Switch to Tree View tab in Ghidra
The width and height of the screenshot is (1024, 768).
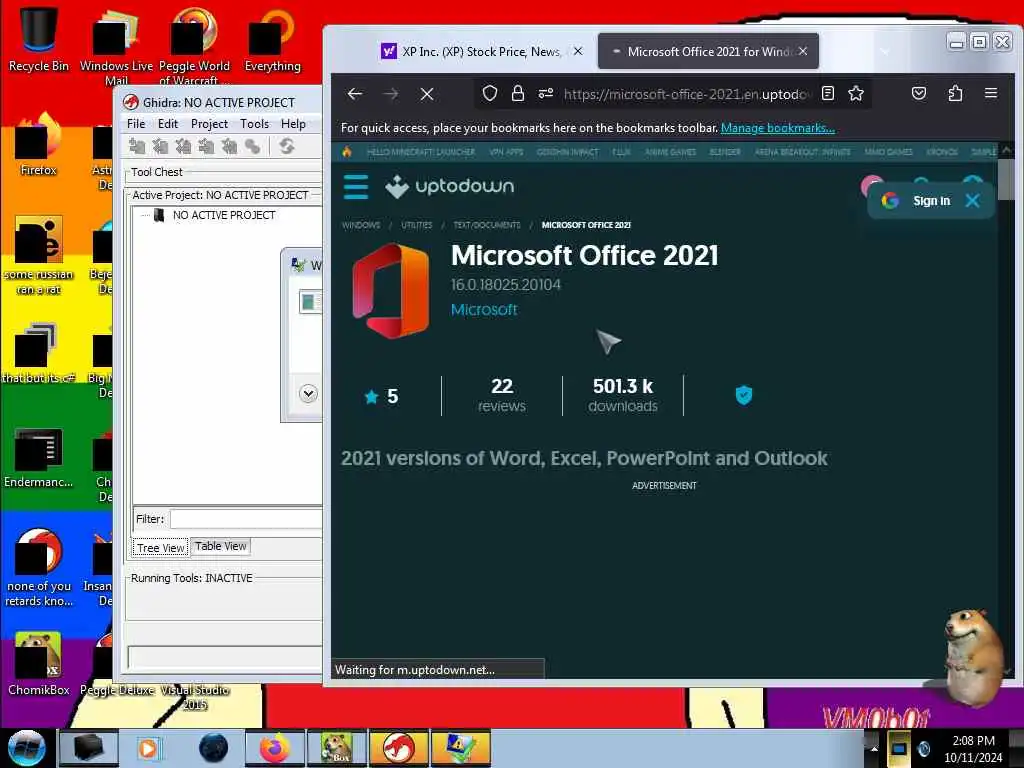pos(161,548)
